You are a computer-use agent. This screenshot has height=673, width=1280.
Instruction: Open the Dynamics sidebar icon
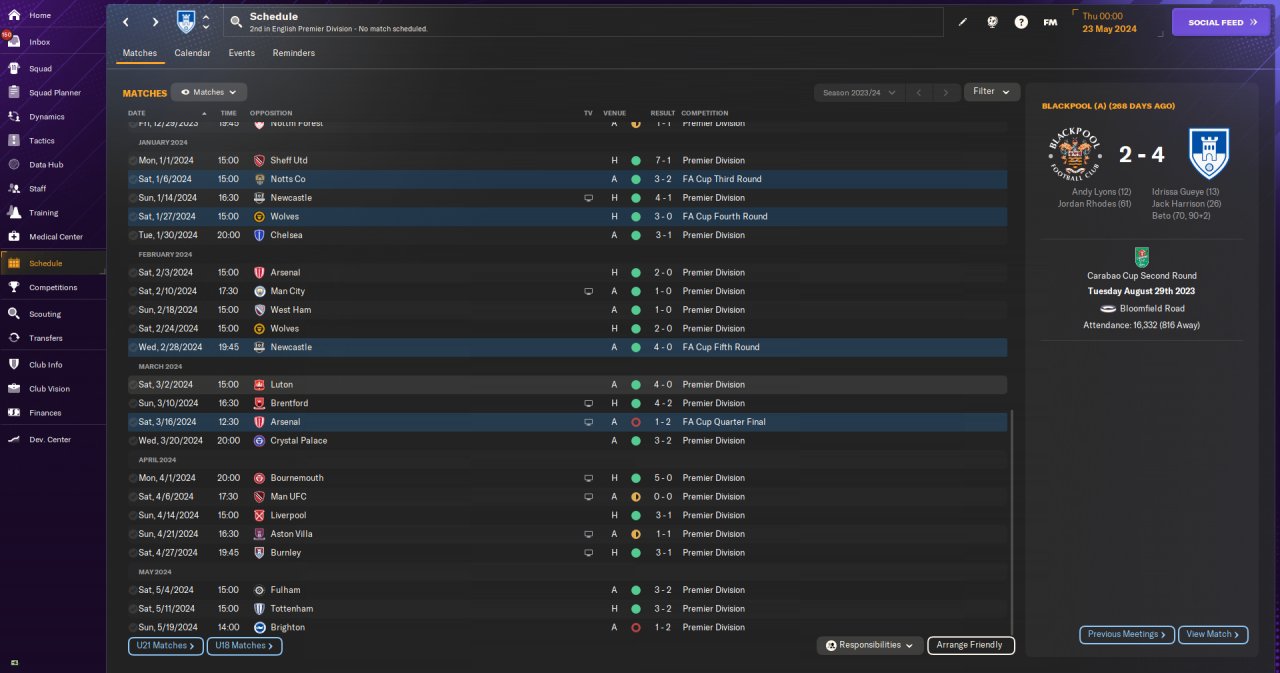pyautogui.click(x=14, y=117)
